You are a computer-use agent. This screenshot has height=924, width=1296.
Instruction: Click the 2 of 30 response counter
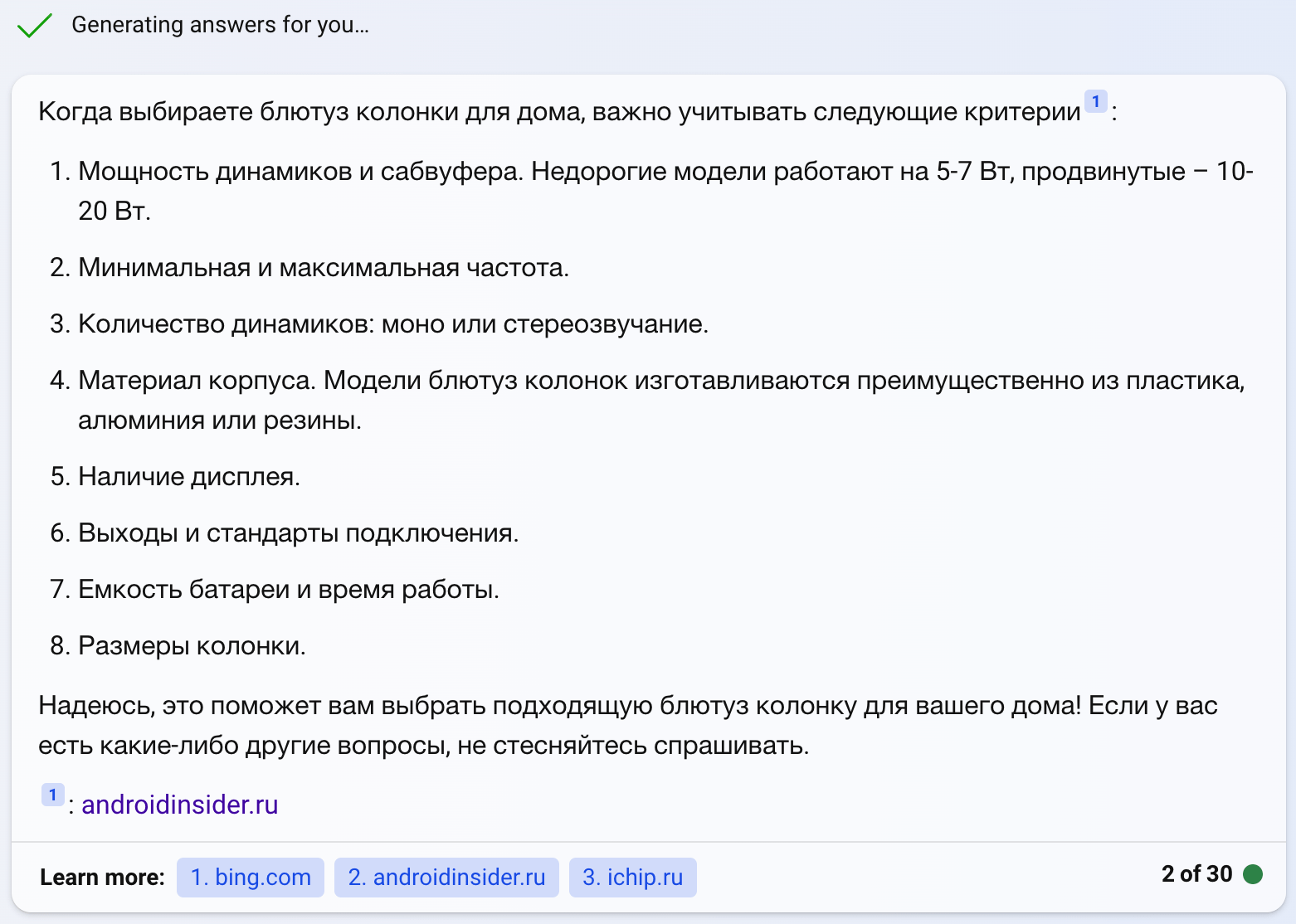(x=1197, y=873)
